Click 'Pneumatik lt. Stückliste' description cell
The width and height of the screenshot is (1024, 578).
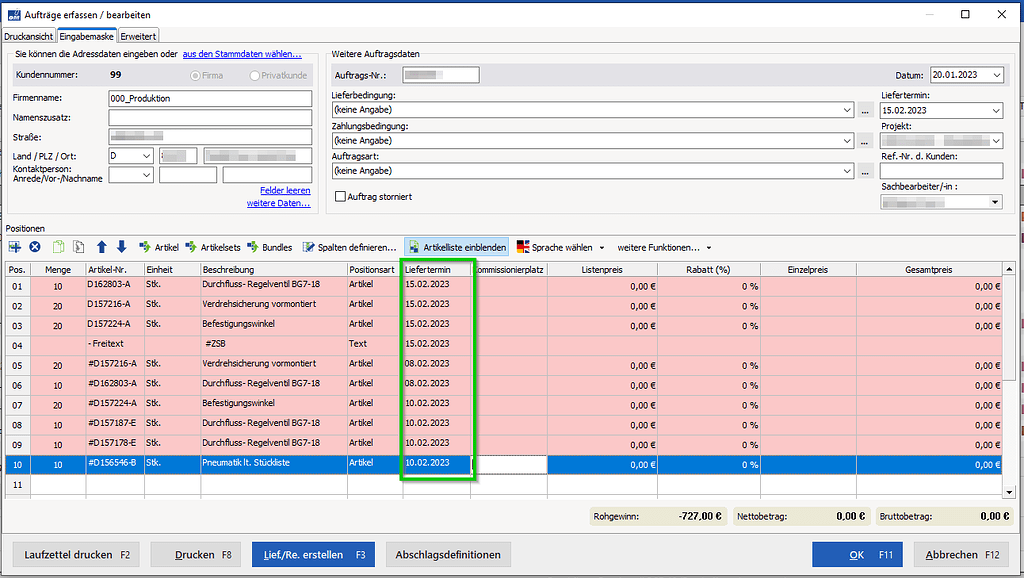pyautogui.click(x=274, y=463)
